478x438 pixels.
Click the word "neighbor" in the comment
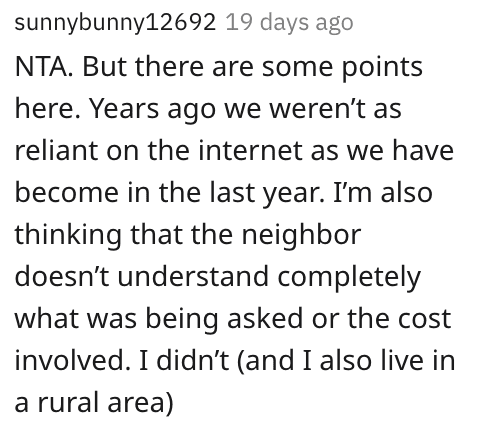pyautogui.click(x=301, y=236)
